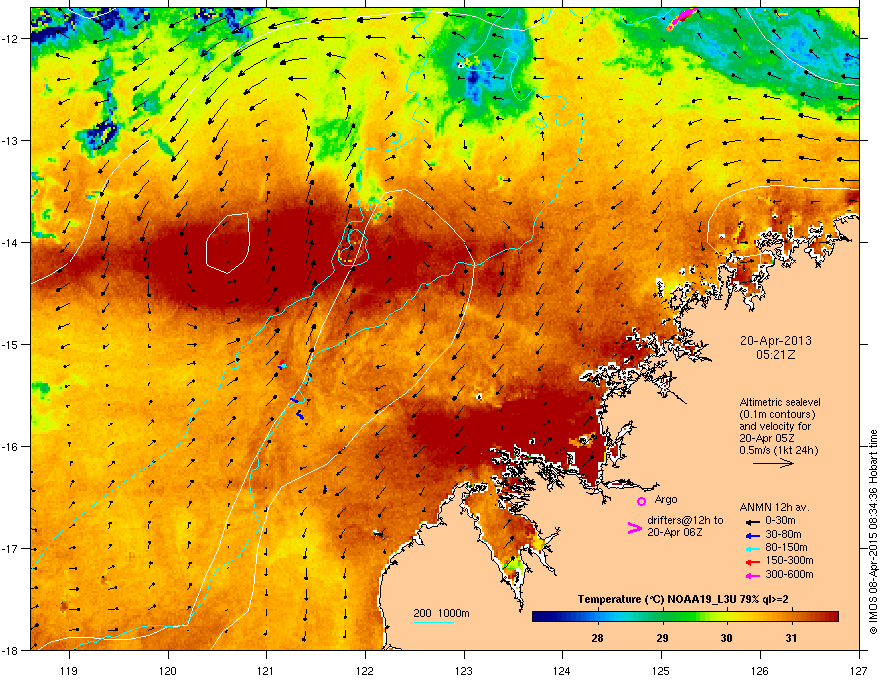
Task: Click the longitude axis label 120
Action: (168, 670)
